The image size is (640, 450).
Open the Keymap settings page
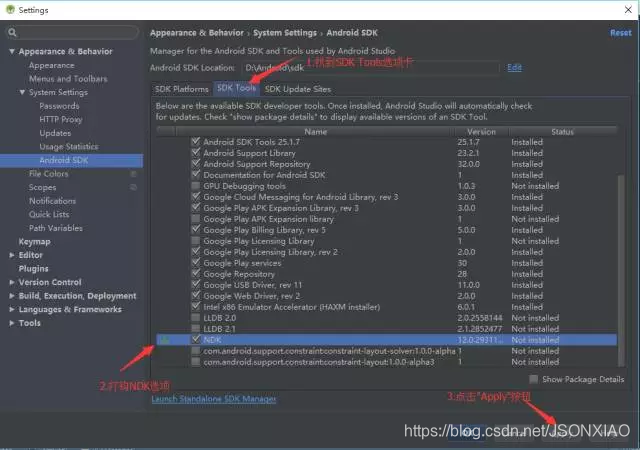coord(35,242)
